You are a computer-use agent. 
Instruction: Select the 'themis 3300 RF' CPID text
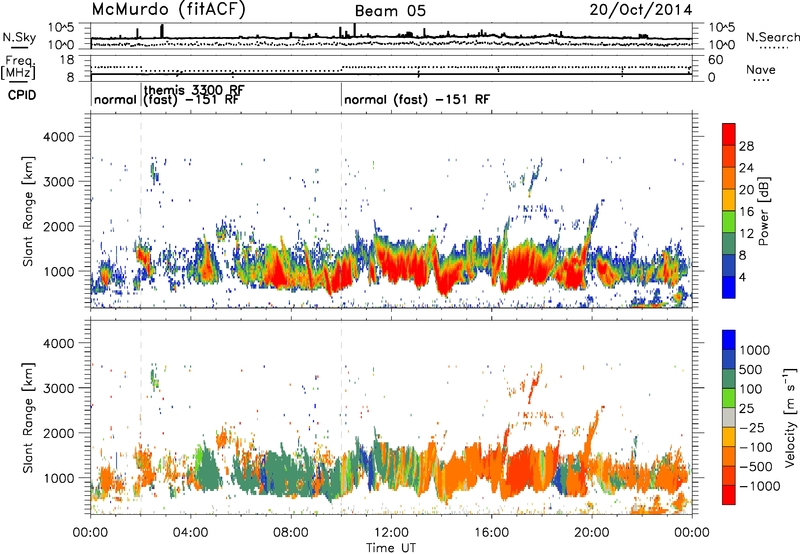(194, 90)
